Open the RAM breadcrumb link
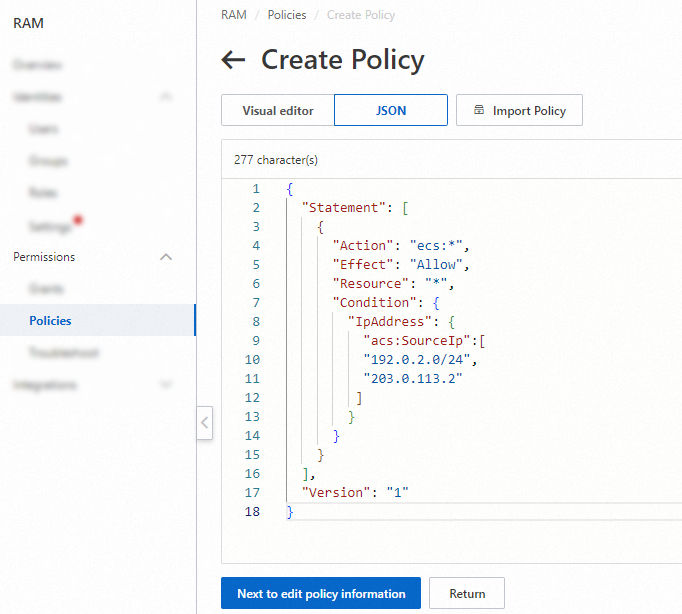 (234, 15)
